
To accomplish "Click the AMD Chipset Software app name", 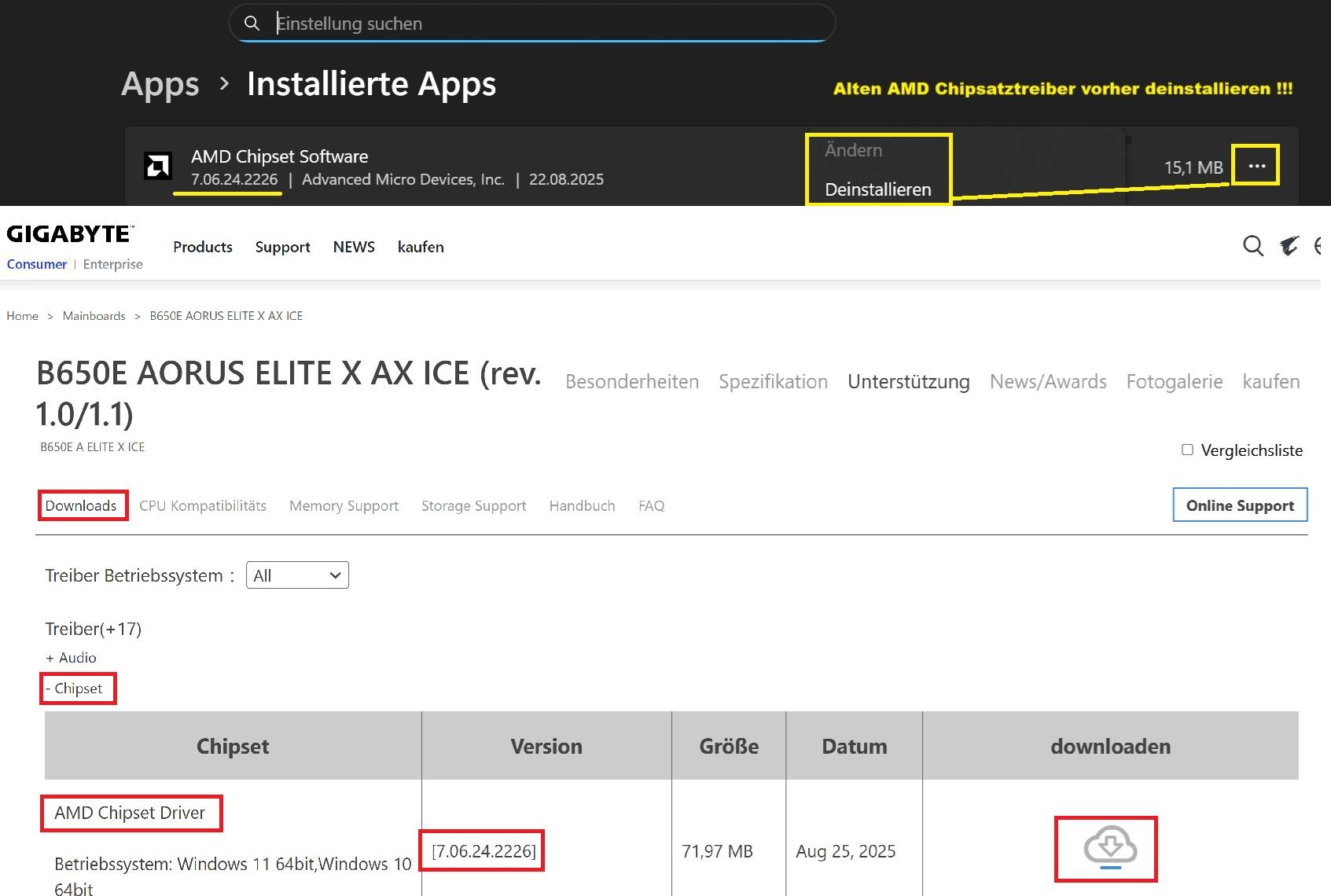I will [279, 156].
